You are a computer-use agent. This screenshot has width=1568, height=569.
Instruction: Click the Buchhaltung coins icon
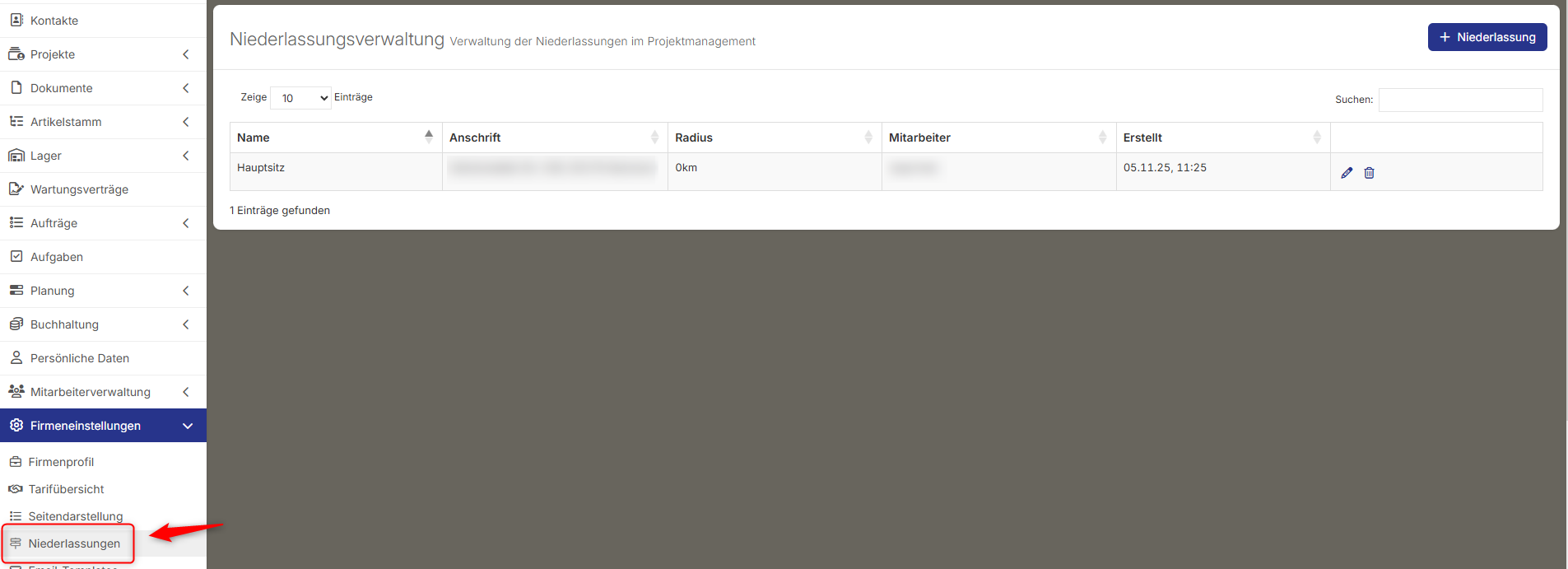coord(16,324)
